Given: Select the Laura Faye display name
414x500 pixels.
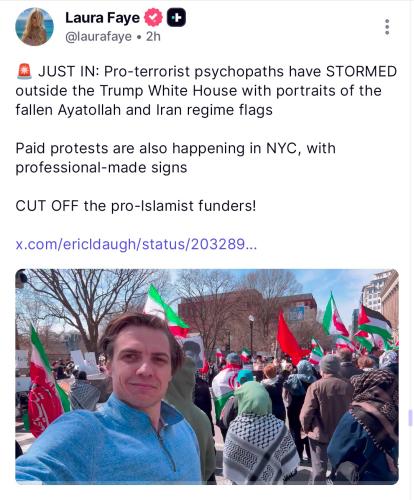Looking at the screenshot, I should (x=102, y=18).
